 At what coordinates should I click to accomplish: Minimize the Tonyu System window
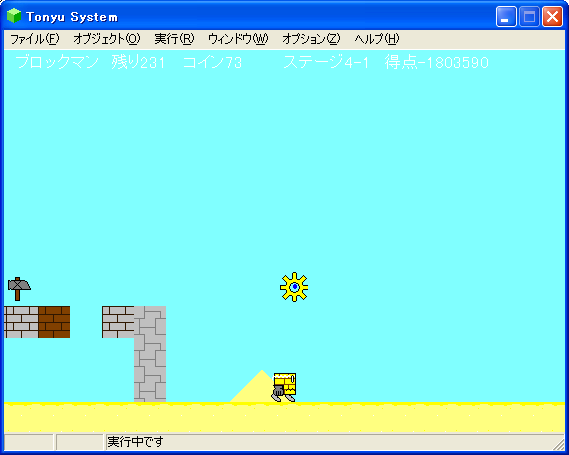tap(506, 17)
